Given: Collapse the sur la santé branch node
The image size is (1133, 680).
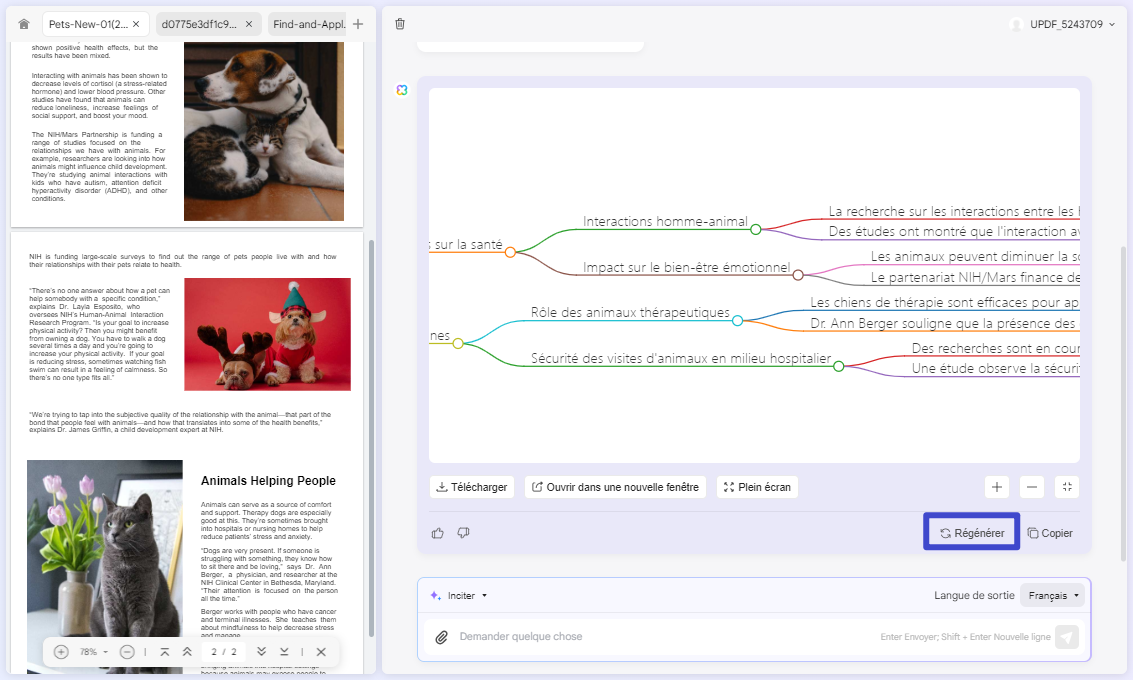Looking at the screenshot, I should tap(510, 252).
